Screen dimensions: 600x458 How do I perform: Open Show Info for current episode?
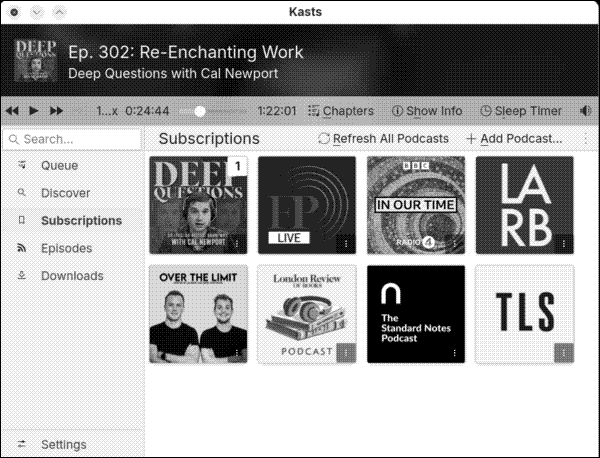[427, 111]
